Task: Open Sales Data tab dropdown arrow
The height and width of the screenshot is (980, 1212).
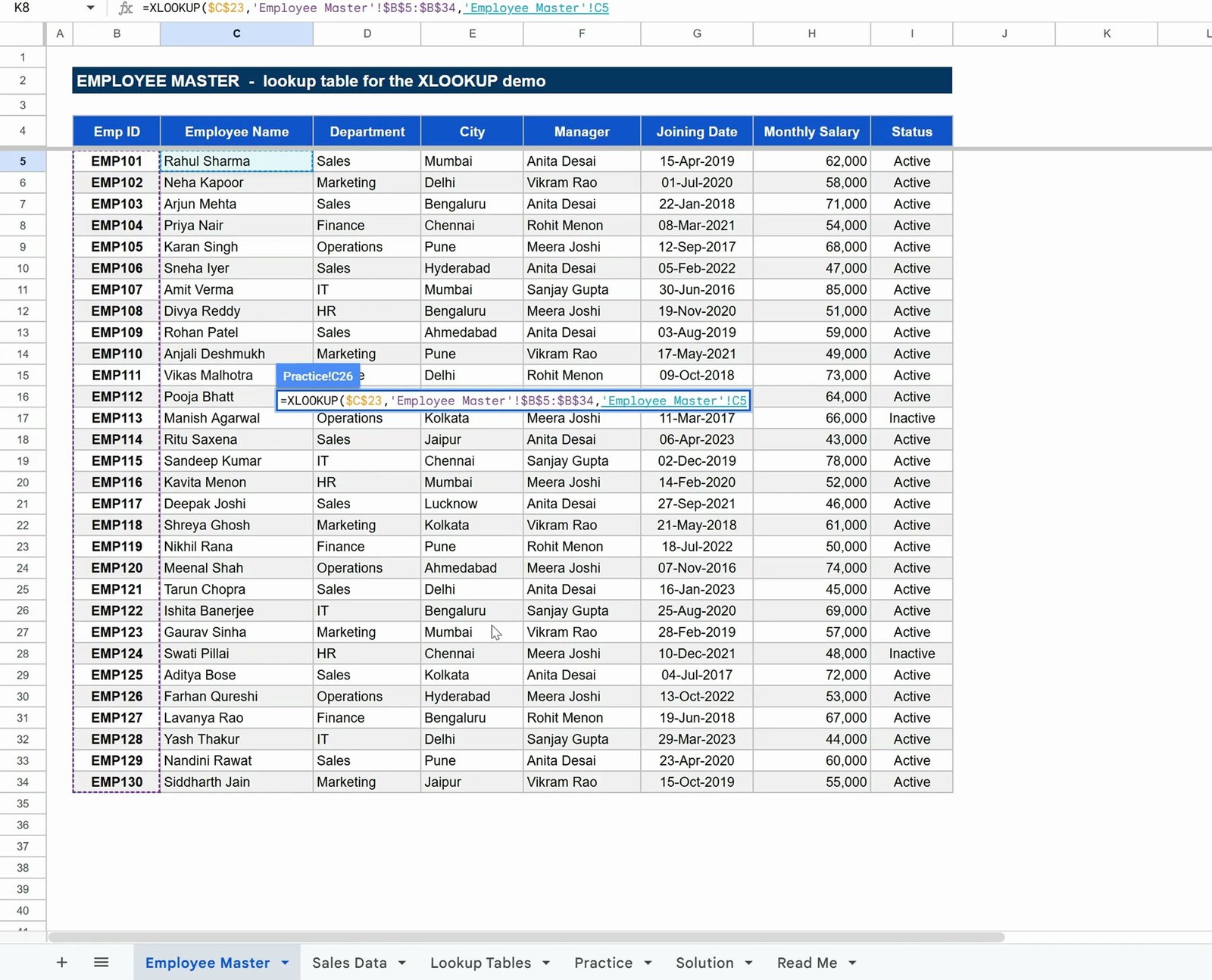Action: (x=401, y=963)
